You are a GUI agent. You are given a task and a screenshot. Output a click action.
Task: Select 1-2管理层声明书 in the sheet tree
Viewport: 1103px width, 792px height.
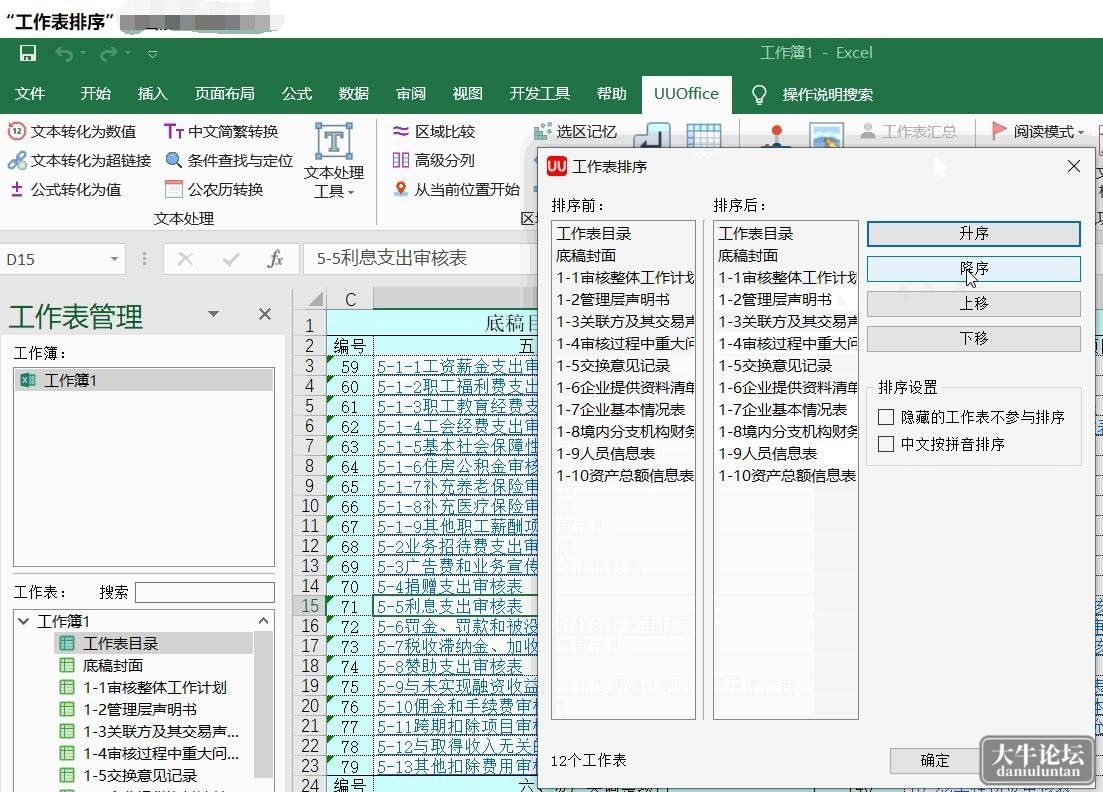[x=140, y=710]
